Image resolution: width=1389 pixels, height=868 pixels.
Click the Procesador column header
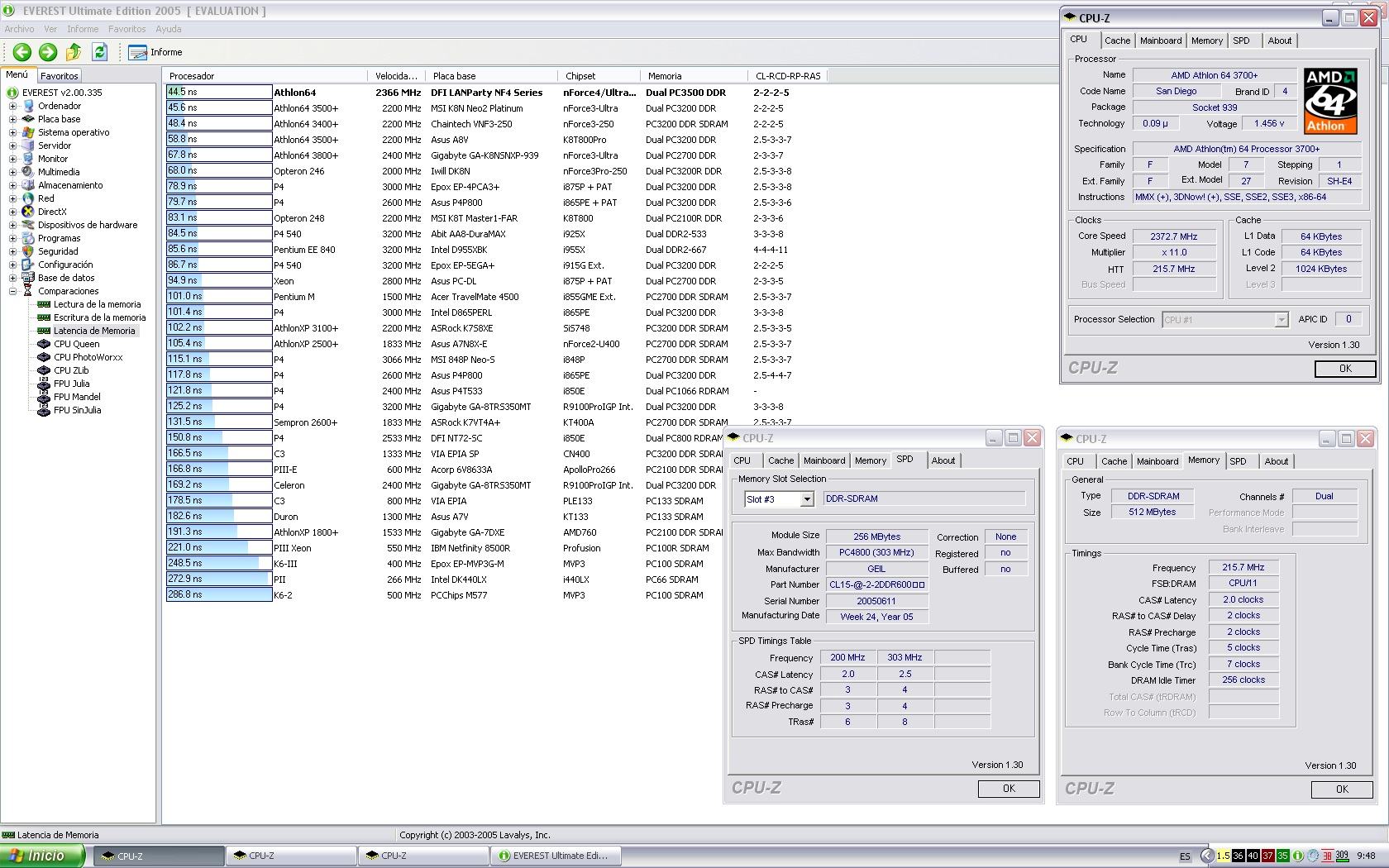pos(265,76)
